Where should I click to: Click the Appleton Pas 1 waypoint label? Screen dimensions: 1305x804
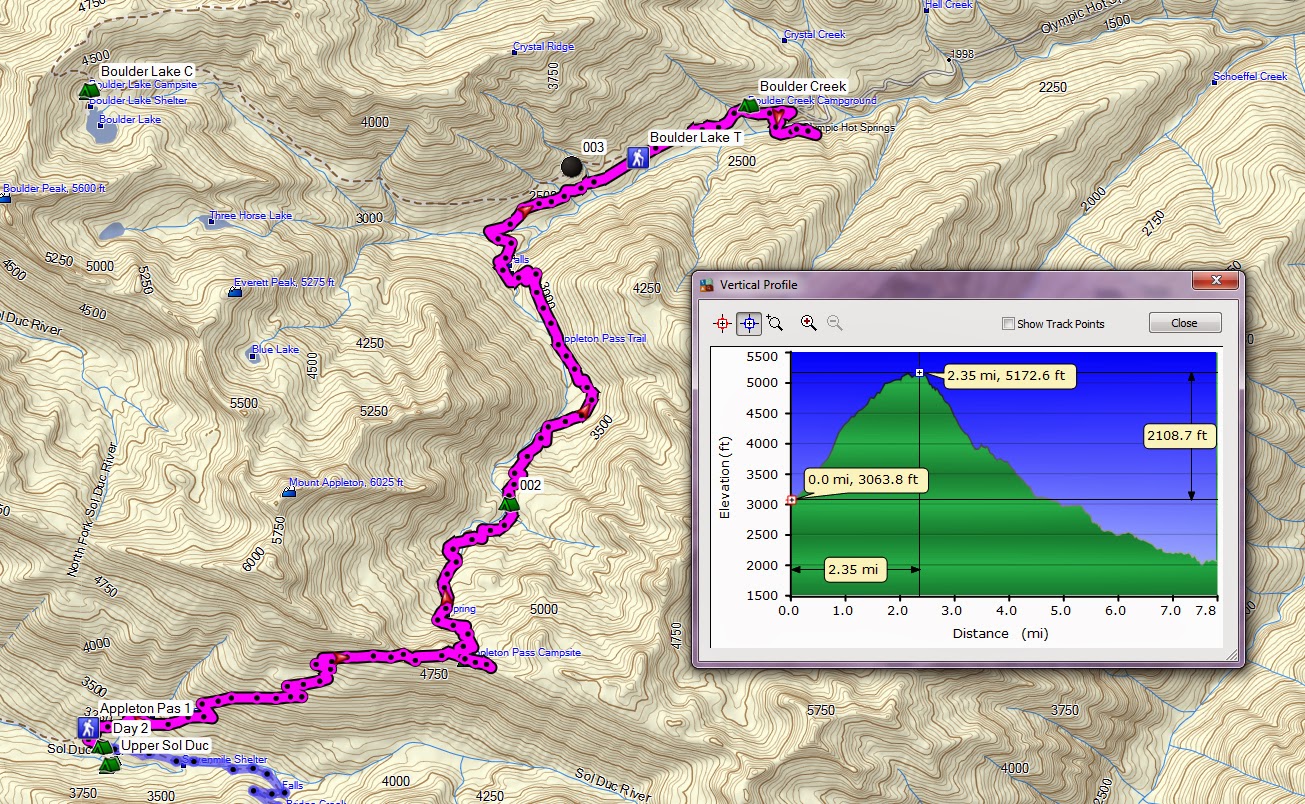[145, 708]
